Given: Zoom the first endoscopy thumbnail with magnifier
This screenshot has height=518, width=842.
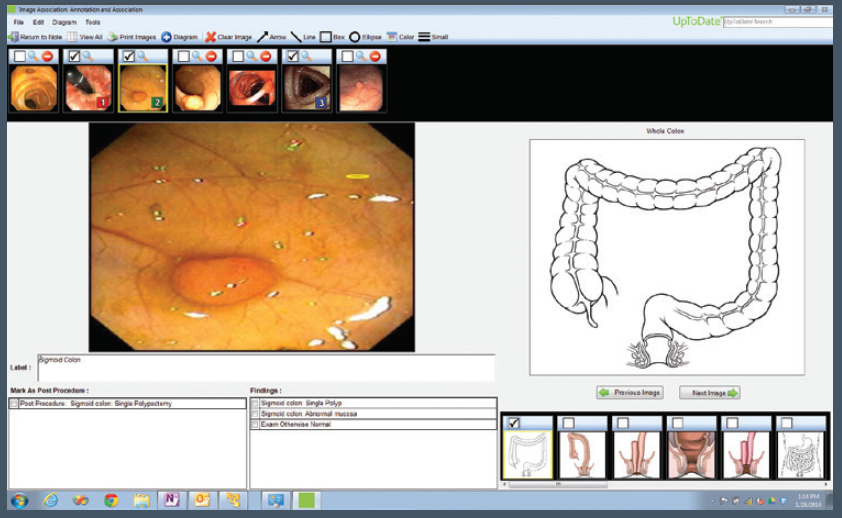Looking at the screenshot, I should (33, 56).
